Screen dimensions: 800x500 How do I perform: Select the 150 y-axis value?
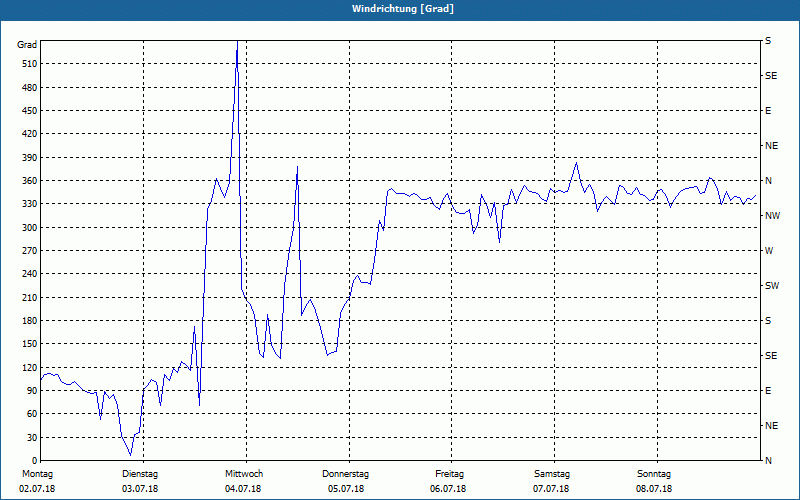pyautogui.click(x=30, y=343)
